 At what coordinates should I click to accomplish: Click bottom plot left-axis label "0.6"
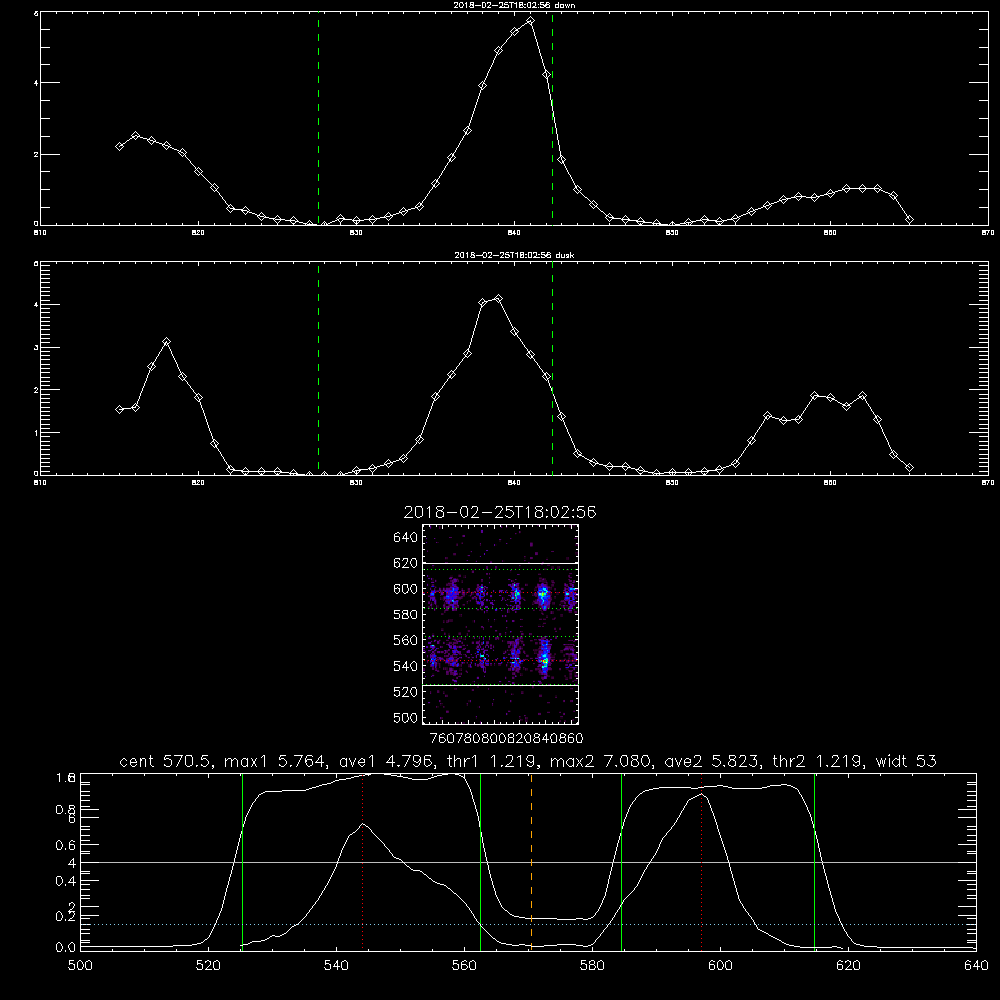[x=66, y=845]
